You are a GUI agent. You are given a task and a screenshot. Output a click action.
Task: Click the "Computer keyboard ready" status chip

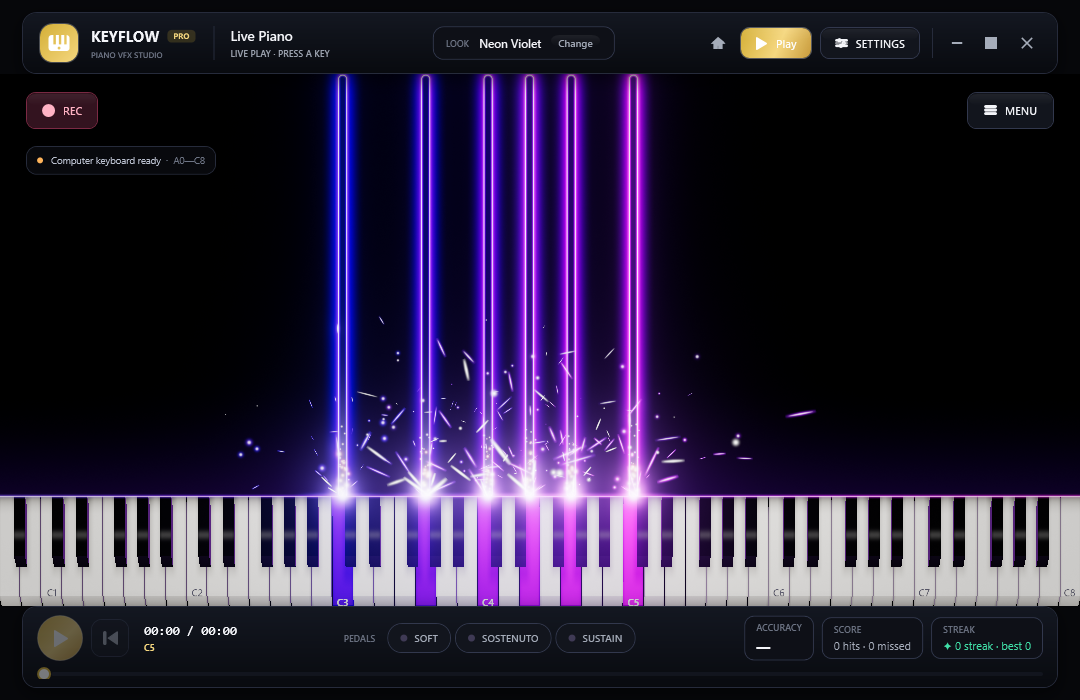[x=121, y=161]
